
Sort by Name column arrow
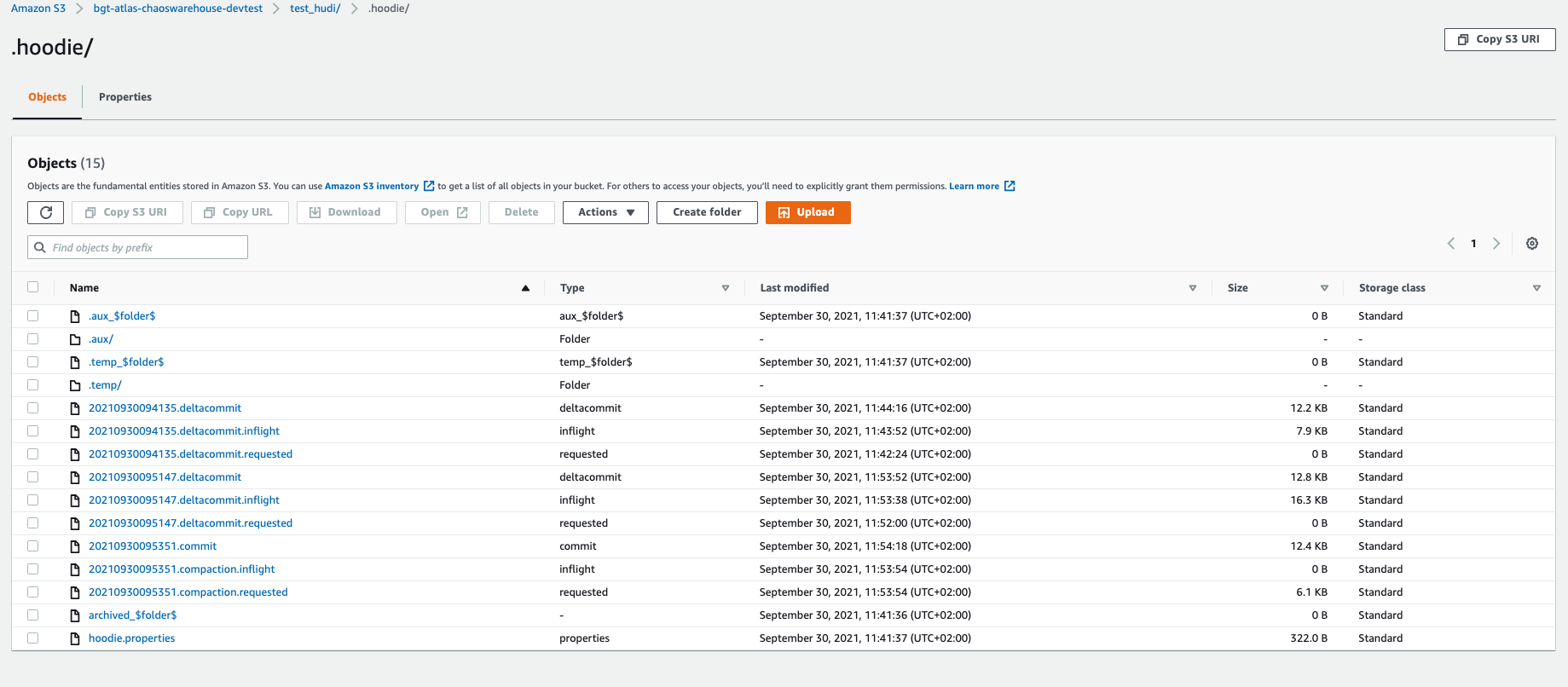[525, 288]
